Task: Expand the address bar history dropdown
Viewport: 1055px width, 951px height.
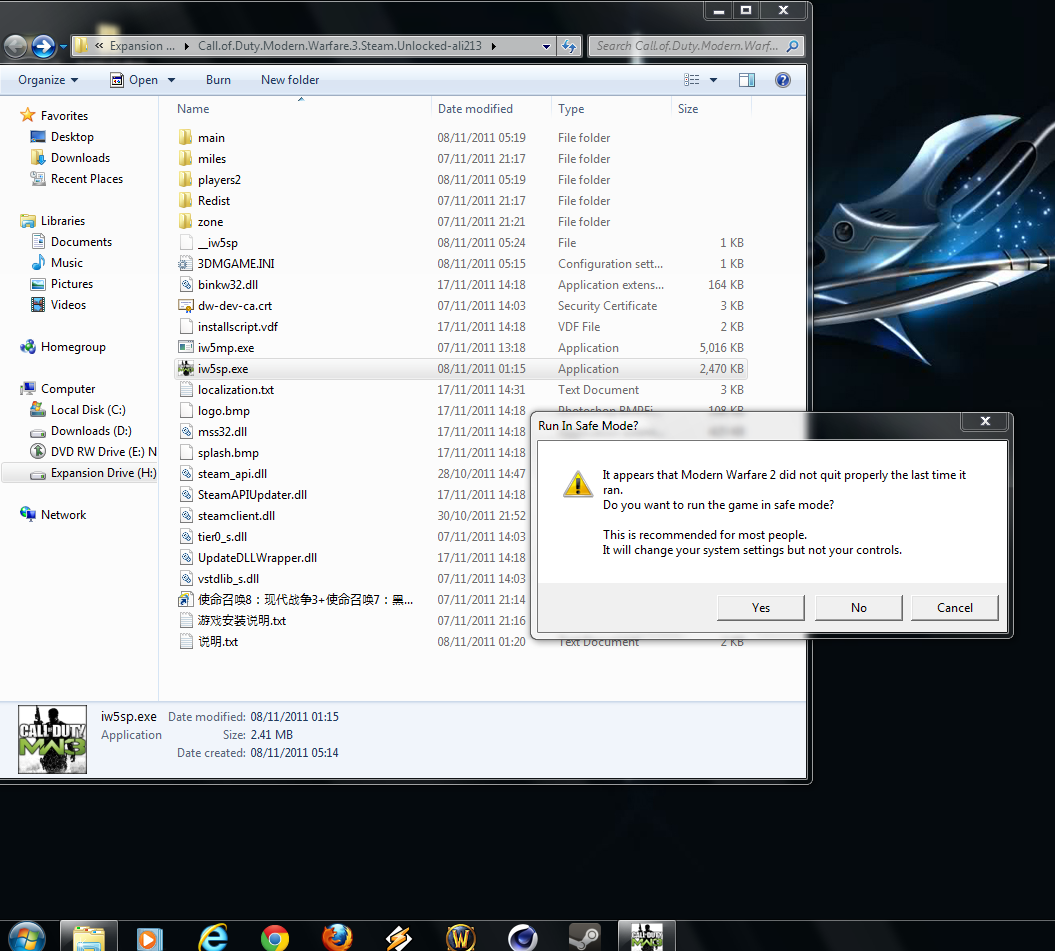Action: pyautogui.click(x=546, y=46)
